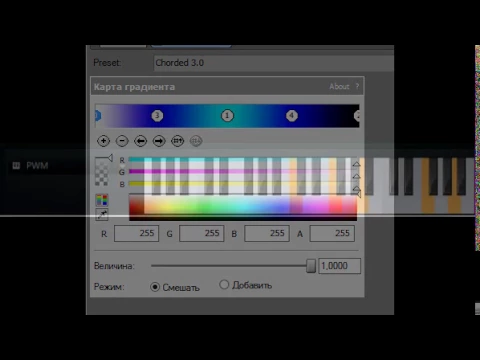The height and width of the screenshot is (360, 480).
Task: Click the PWM track label in background
Action: pyautogui.click(x=37, y=165)
